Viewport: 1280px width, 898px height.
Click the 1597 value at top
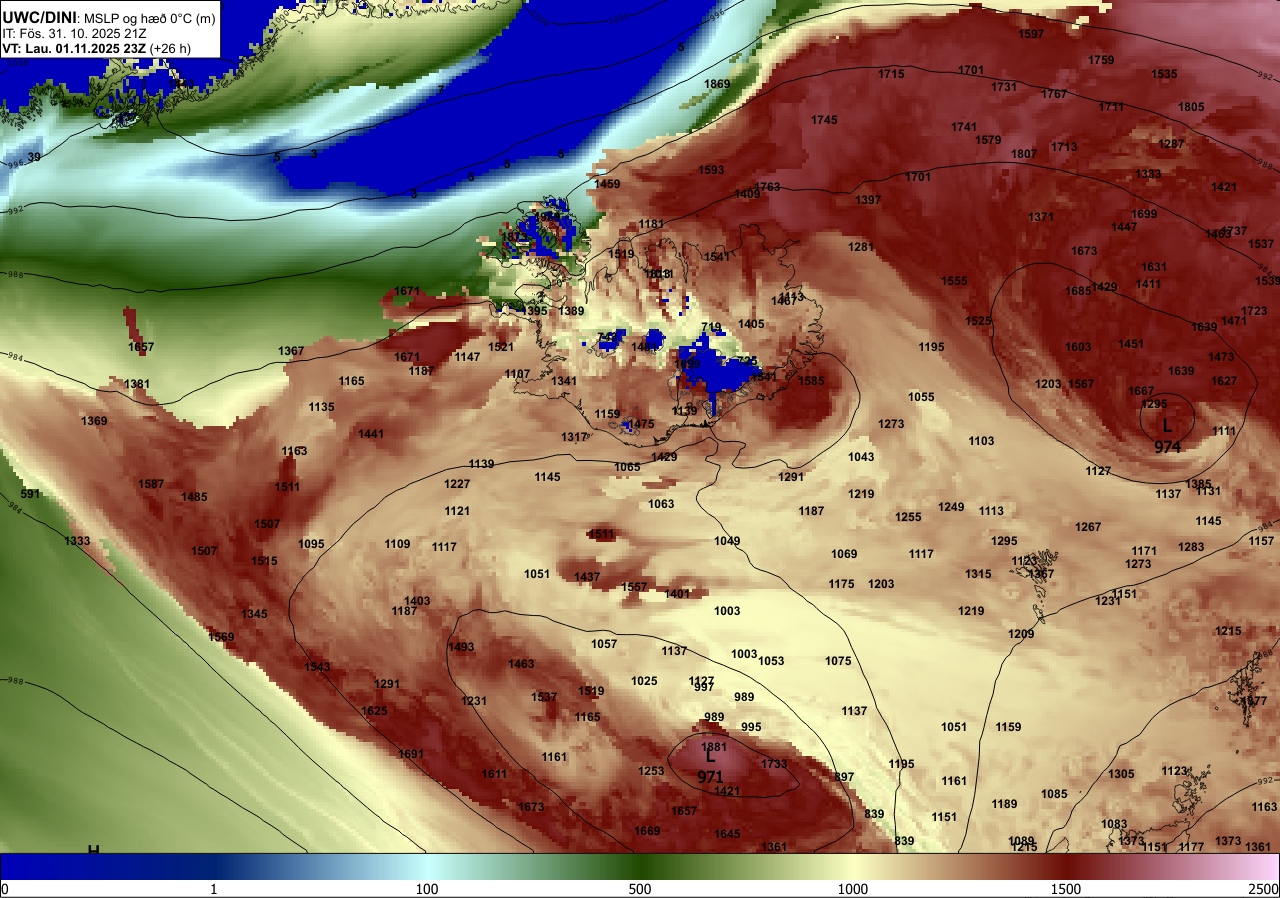click(1031, 34)
